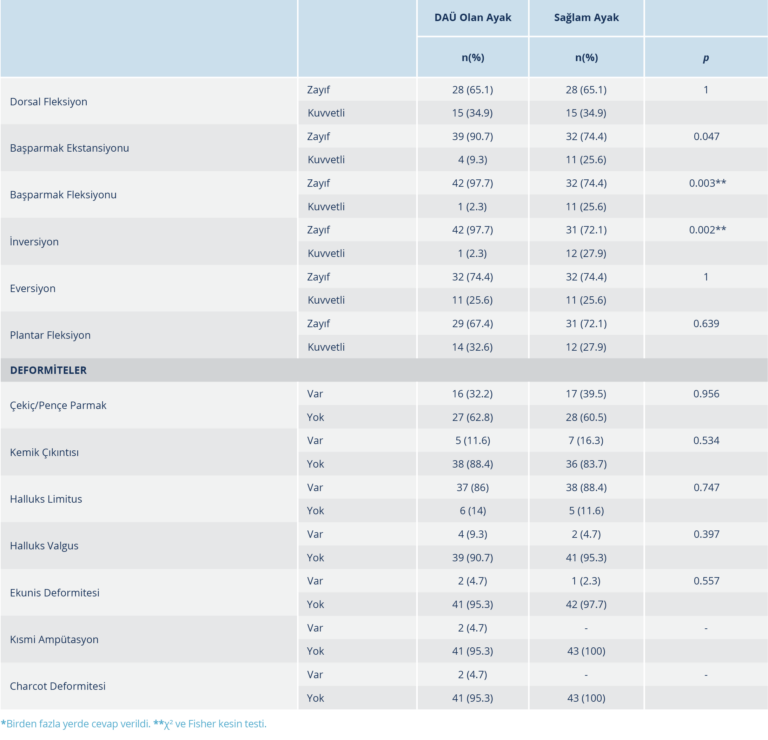768x740 pixels.
Task: Click the footnote text below the table
Action: [134, 724]
